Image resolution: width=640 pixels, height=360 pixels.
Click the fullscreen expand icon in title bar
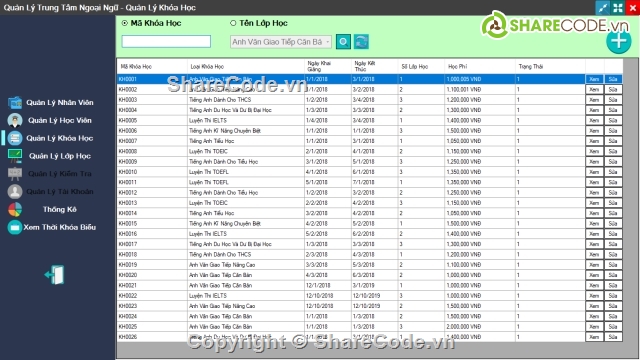click(x=618, y=8)
